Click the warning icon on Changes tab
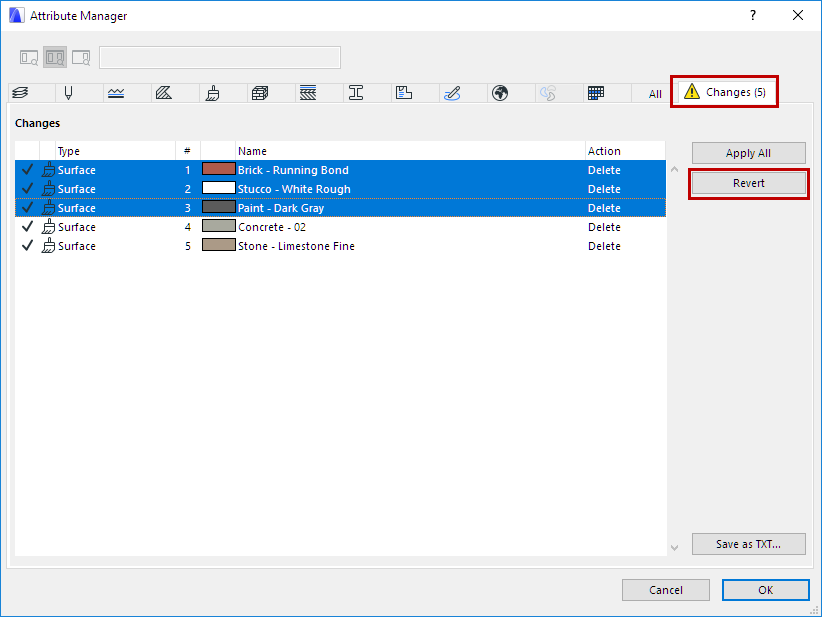Screen dimensions: 822x617 click(x=692, y=92)
